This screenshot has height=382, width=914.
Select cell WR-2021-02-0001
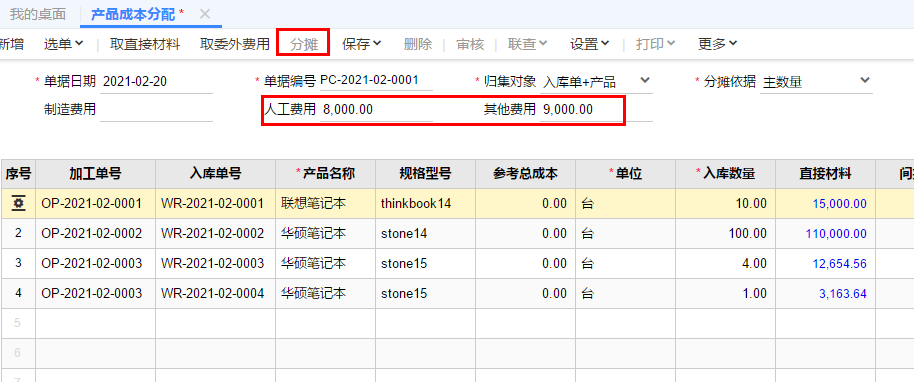[216, 204]
